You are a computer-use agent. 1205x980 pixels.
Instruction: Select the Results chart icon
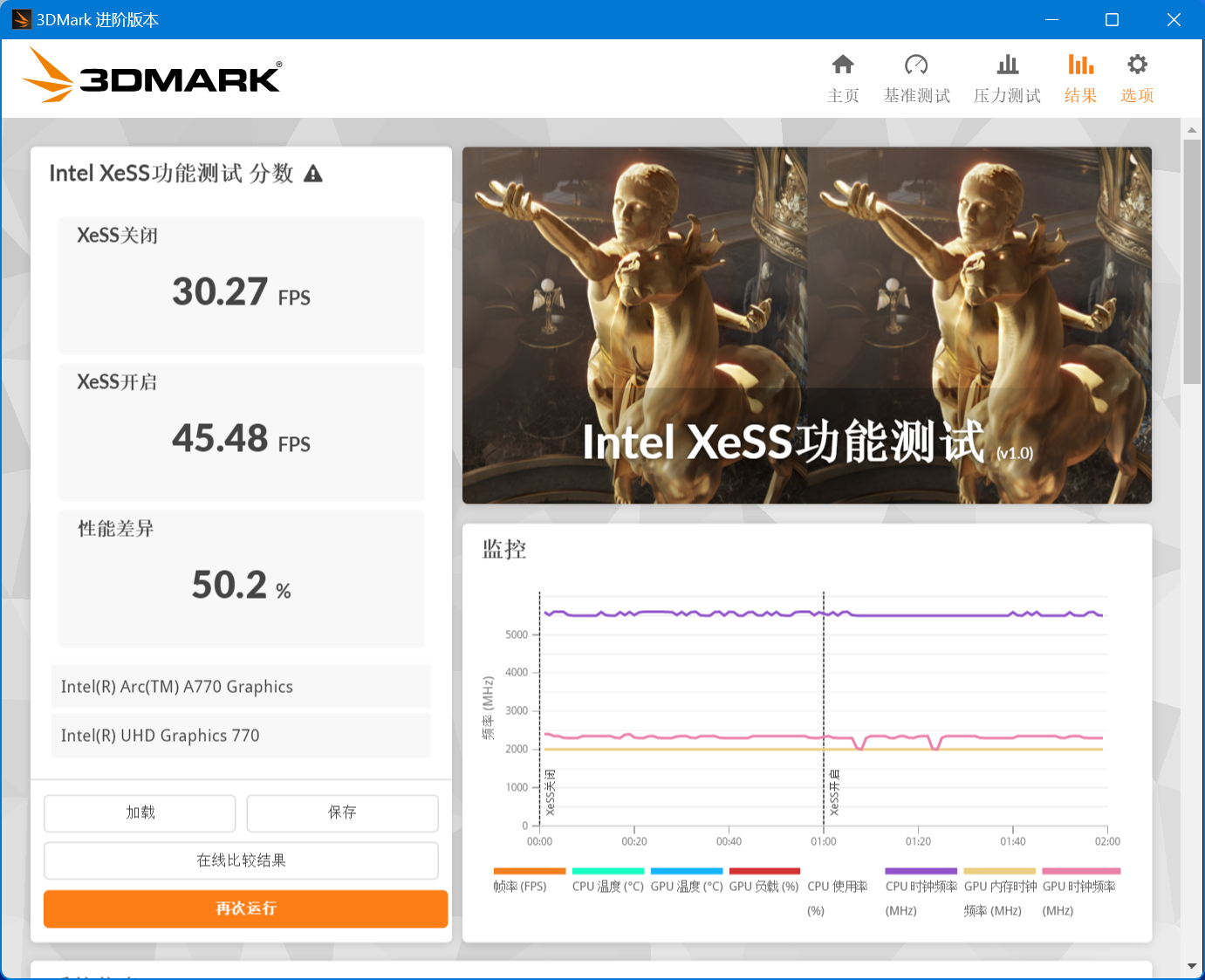point(1080,65)
